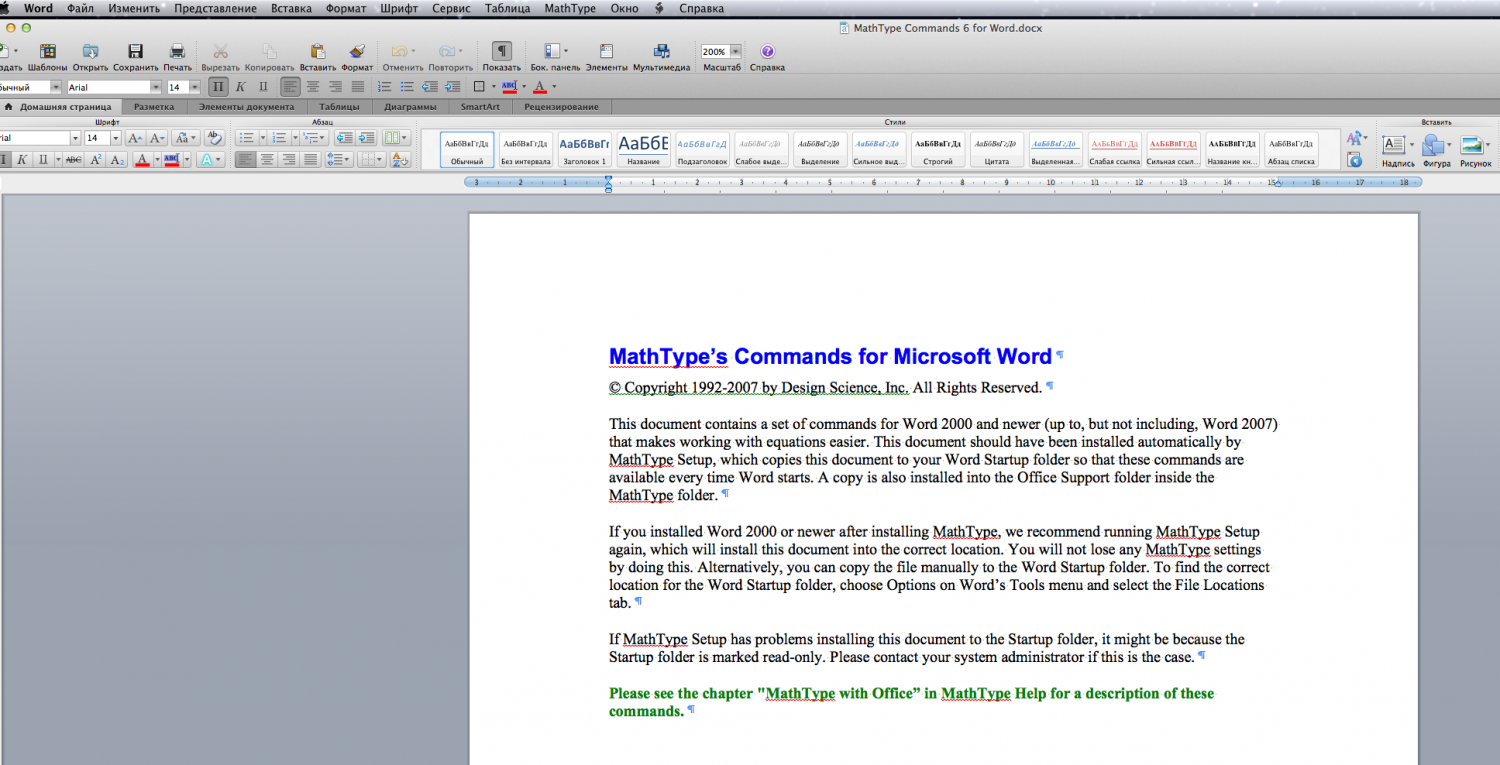The width and height of the screenshot is (1500, 765).
Task: Redo with the Повторить arrow icon
Action: pos(447,51)
